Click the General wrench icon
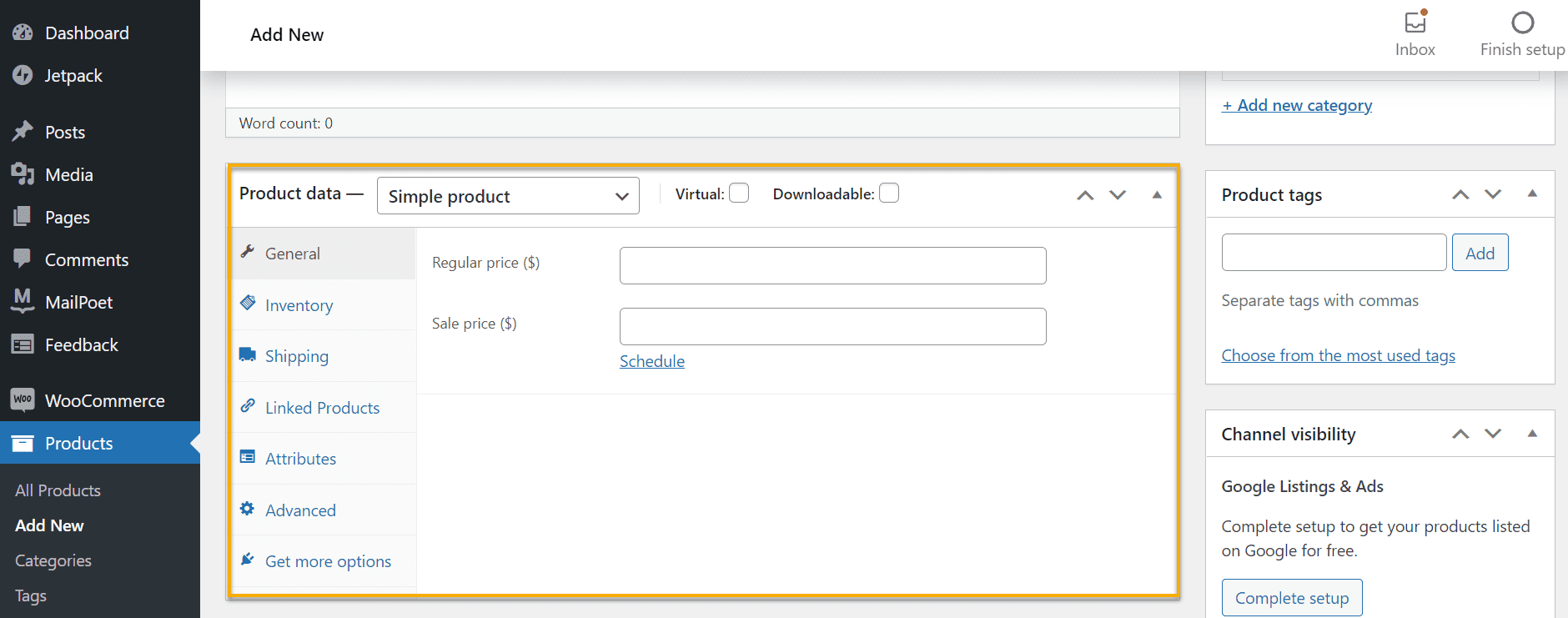Screen dimensions: 1568x618 [248, 252]
